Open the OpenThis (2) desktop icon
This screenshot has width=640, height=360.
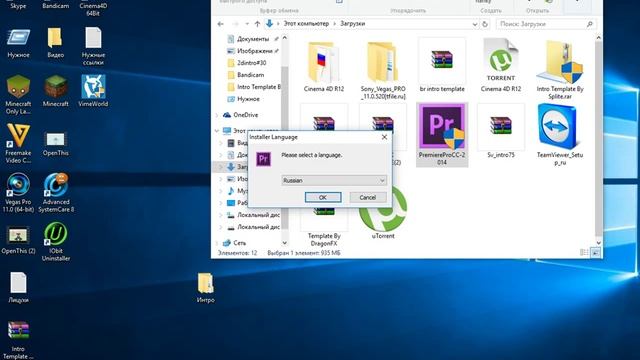pyautogui.click(x=18, y=241)
